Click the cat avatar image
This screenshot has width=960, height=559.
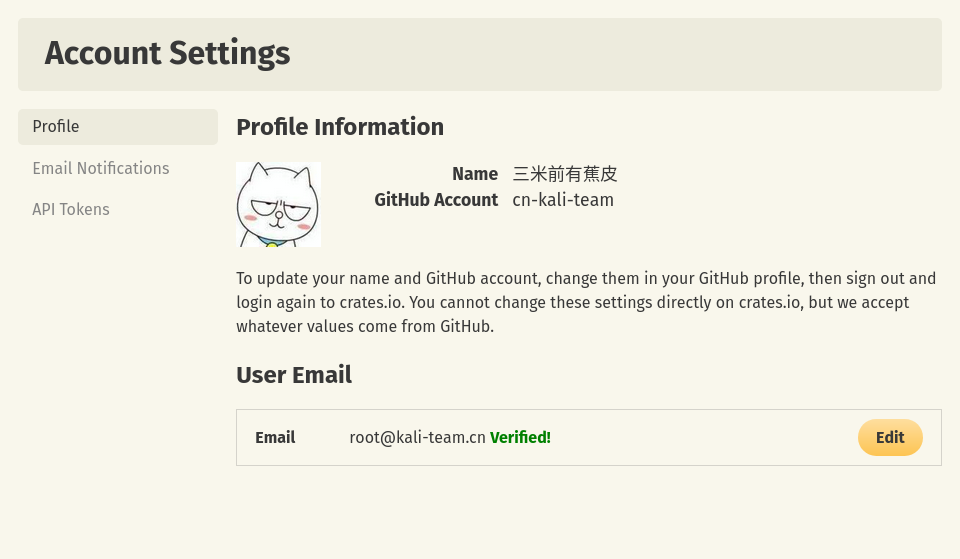point(279,204)
